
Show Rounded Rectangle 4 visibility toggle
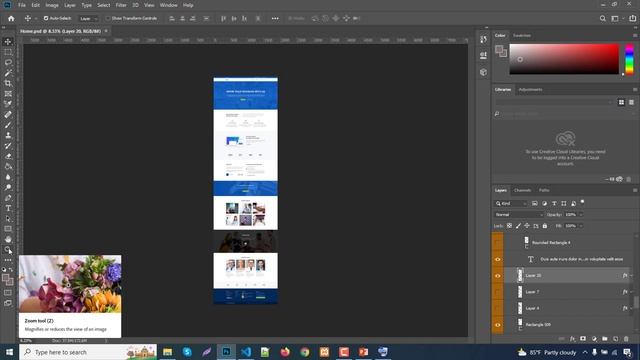pyautogui.click(x=498, y=242)
